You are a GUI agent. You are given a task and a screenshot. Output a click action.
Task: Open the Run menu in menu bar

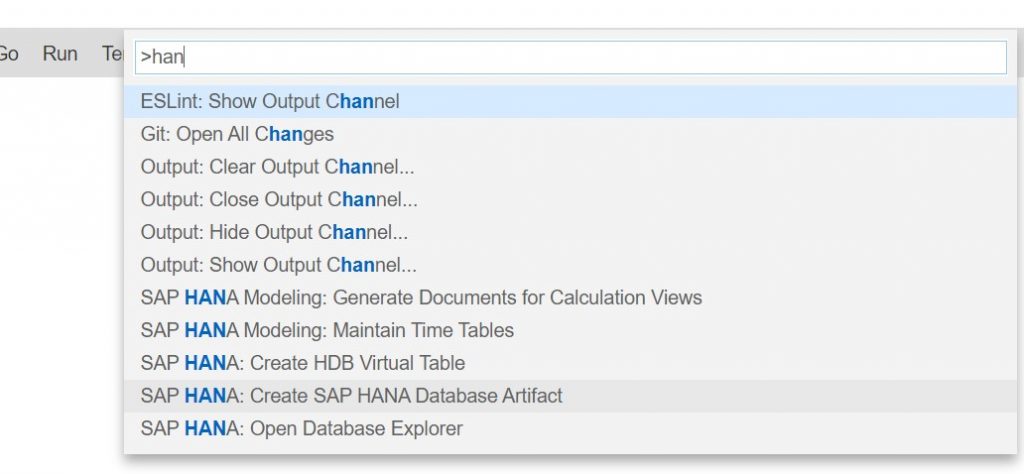pyautogui.click(x=60, y=54)
